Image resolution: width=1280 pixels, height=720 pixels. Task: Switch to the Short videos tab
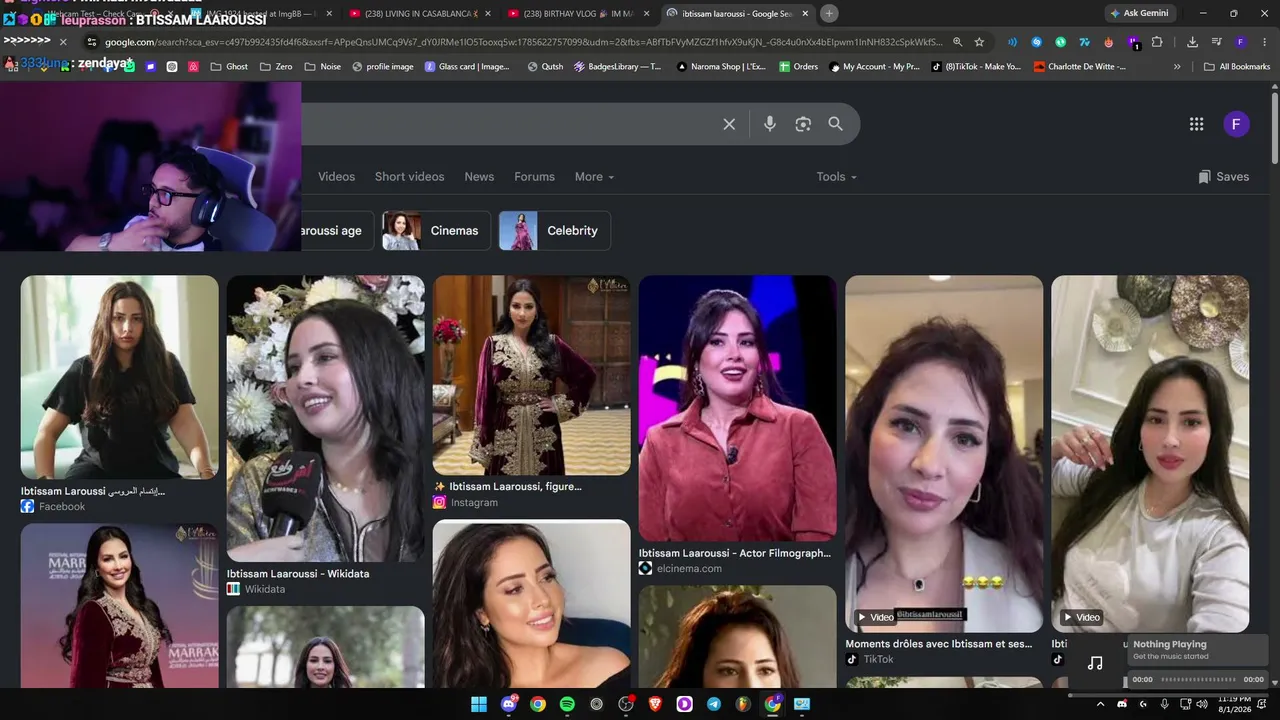pyautogui.click(x=409, y=177)
